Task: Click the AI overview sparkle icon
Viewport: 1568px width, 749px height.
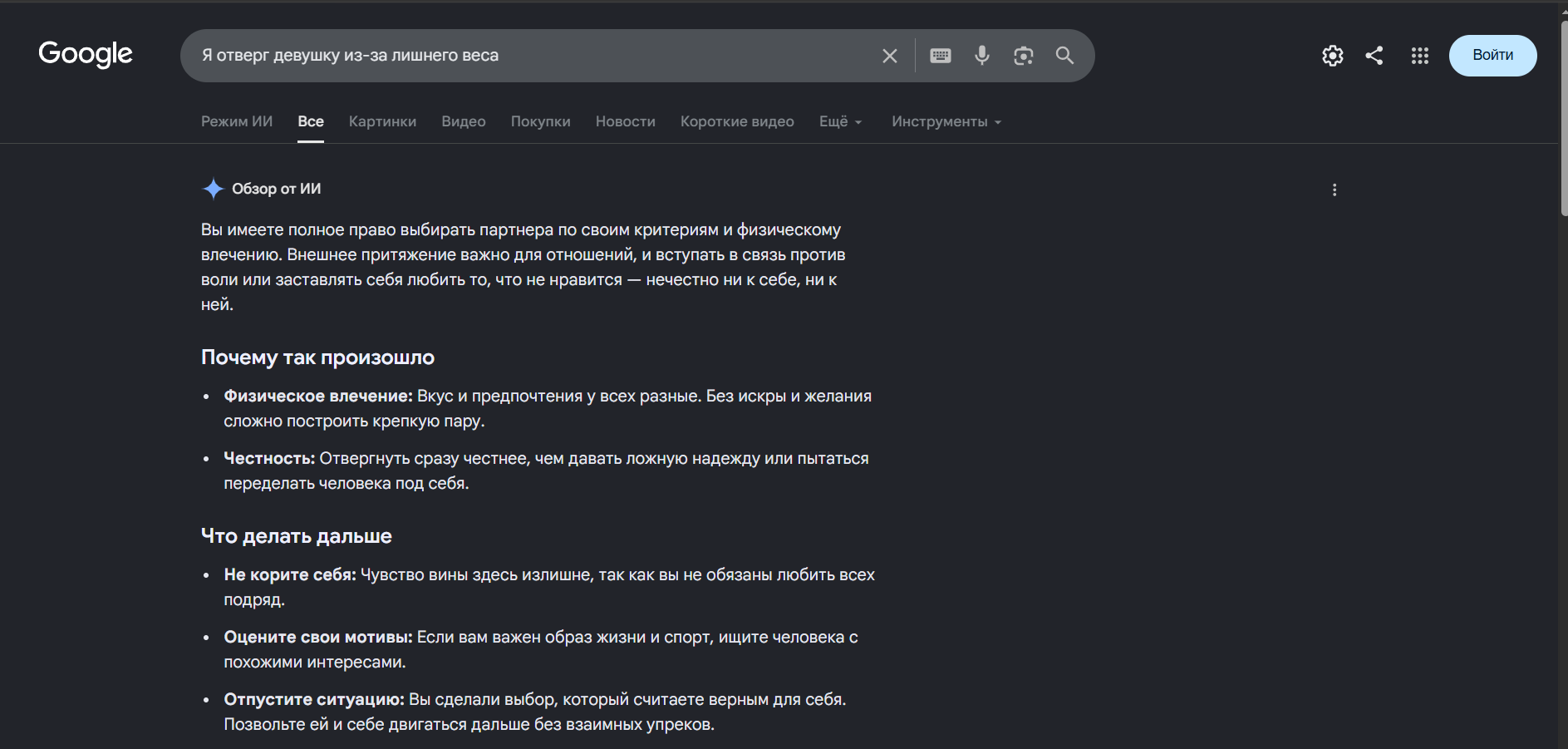Action: pos(214,189)
